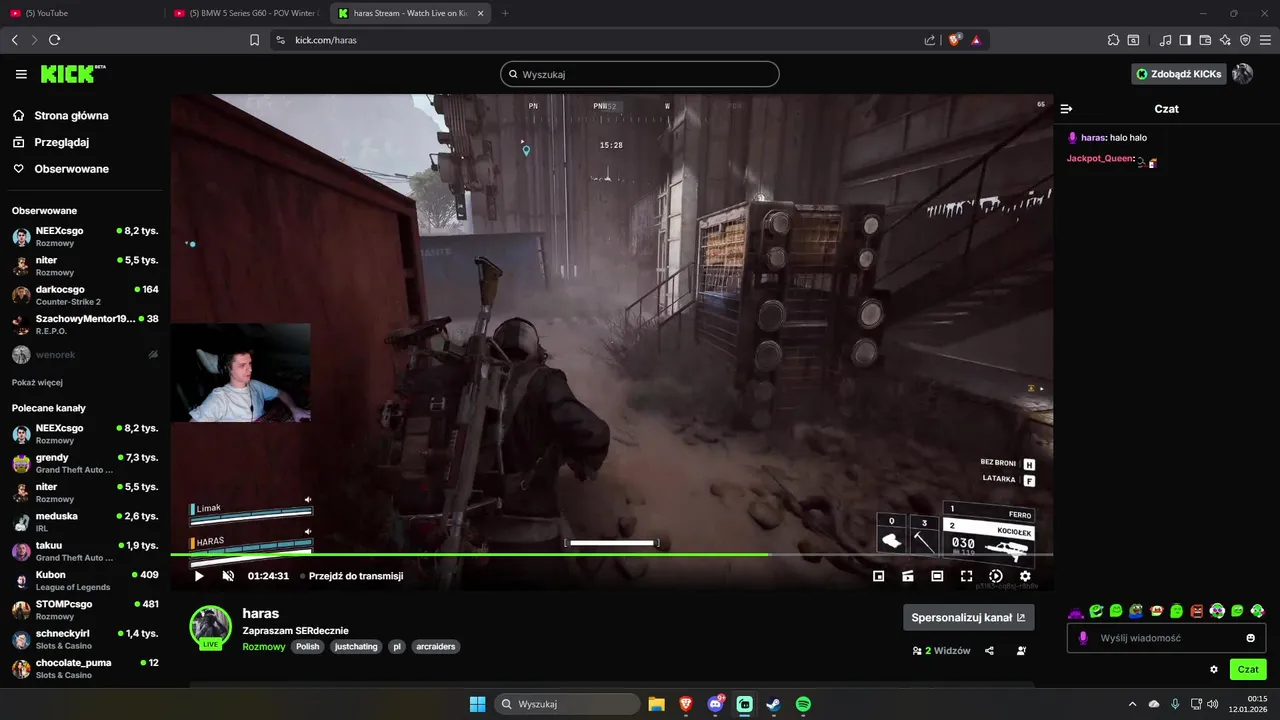Viewport: 1280px width, 720px height.
Task: Open the playback speed icon
Action: [996, 576]
